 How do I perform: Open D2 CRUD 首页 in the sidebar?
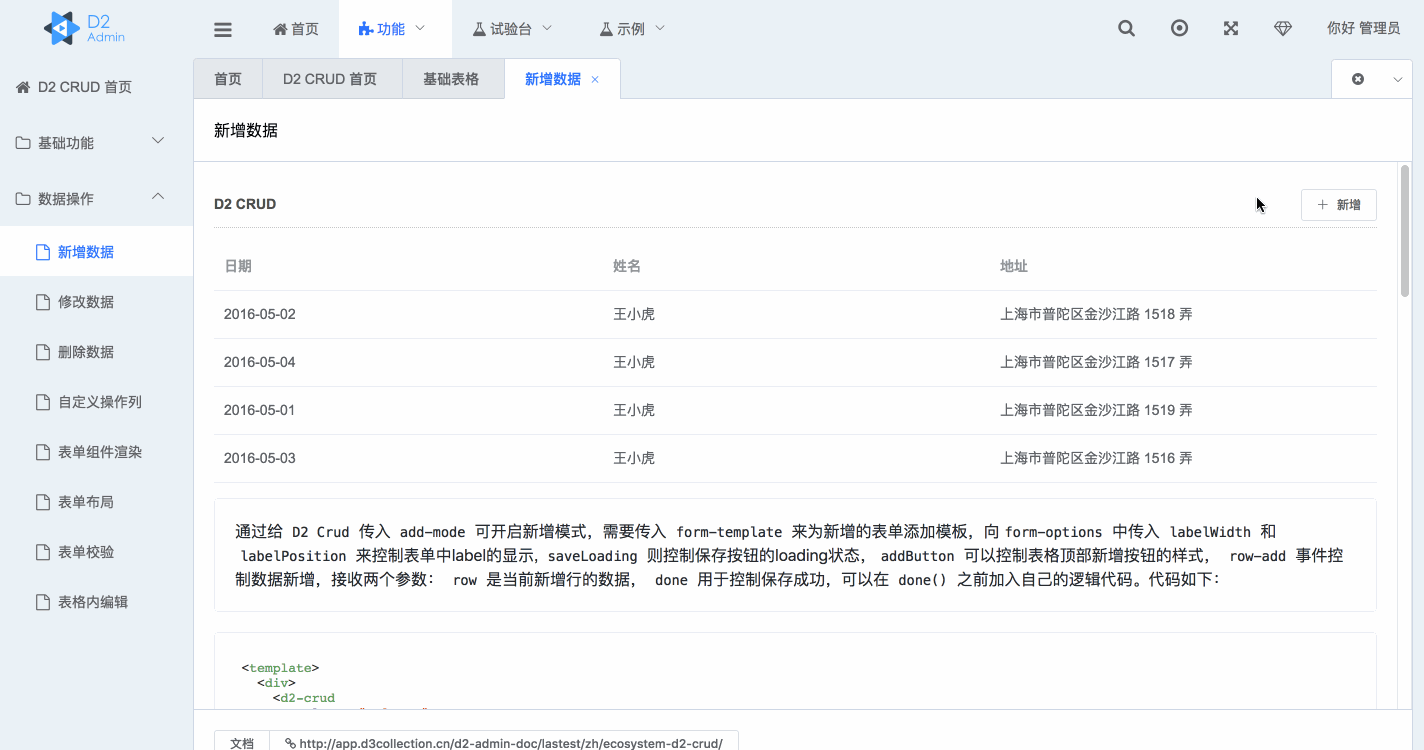(96, 87)
